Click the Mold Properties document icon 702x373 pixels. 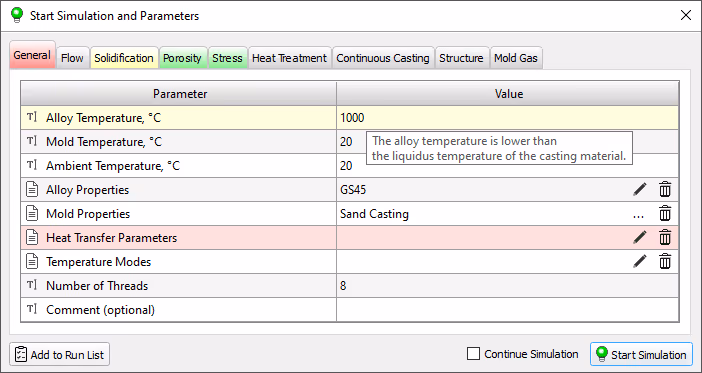tap(32, 214)
